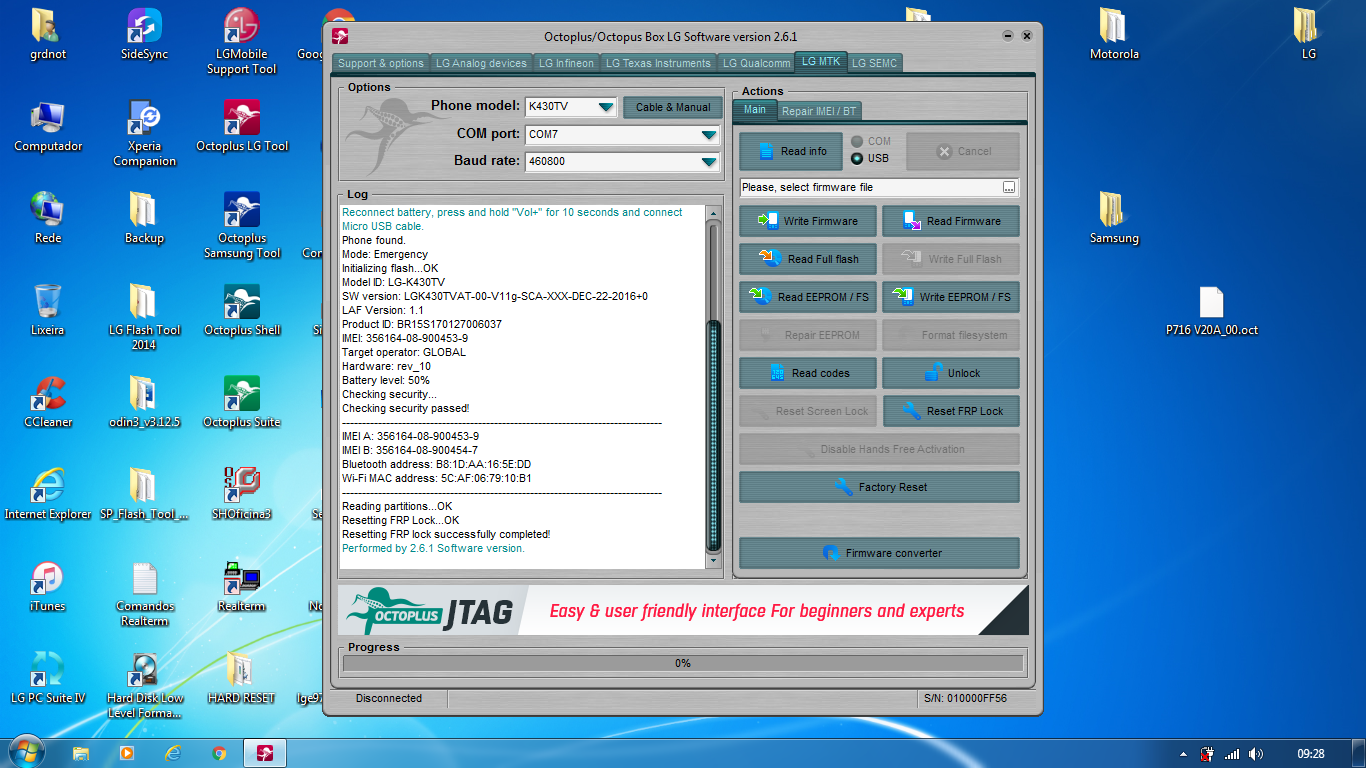The height and width of the screenshot is (768, 1366).
Task: Open Google Chrome from the taskbar
Action: click(219, 753)
